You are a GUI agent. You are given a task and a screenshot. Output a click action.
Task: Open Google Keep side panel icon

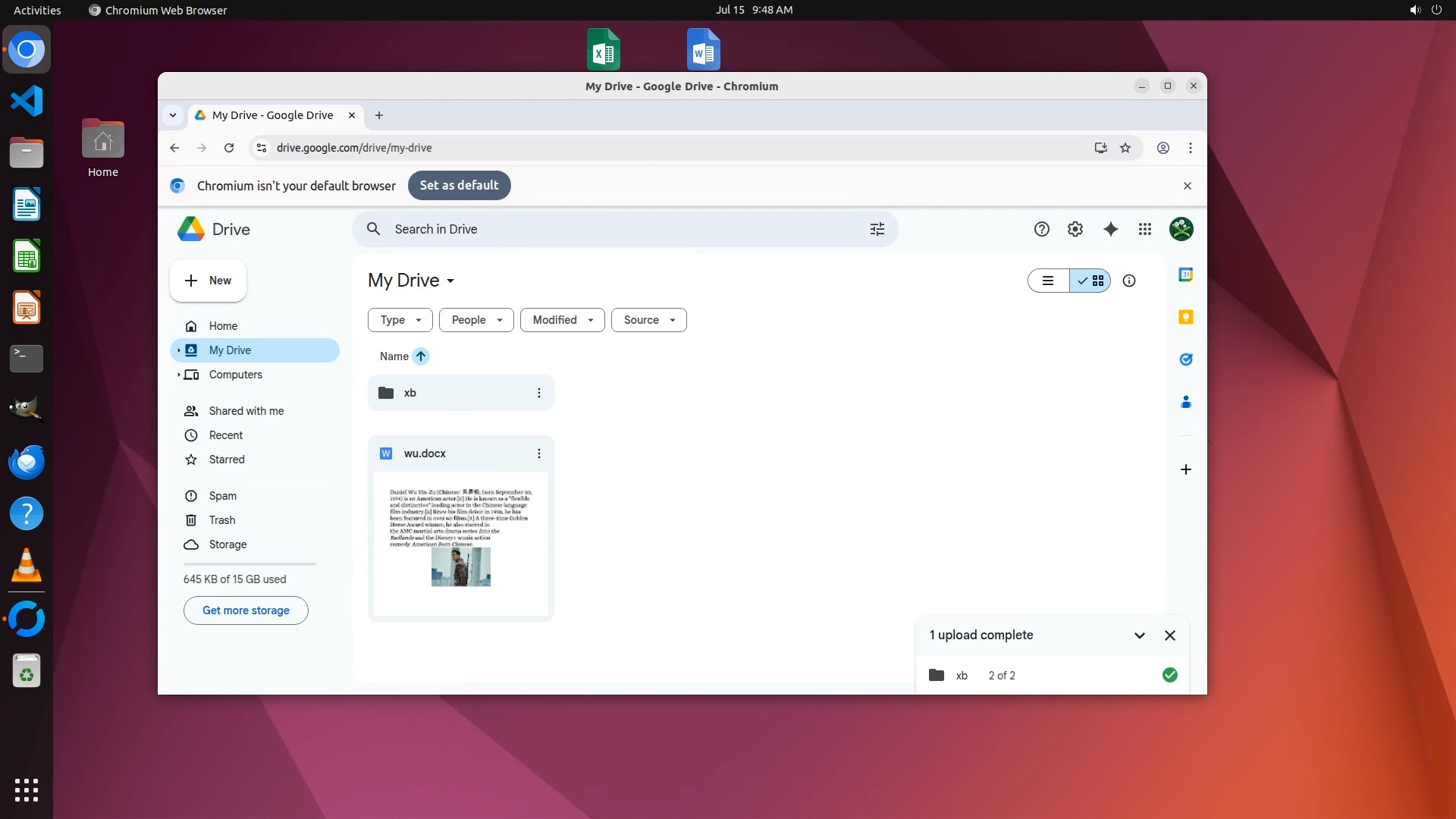[x=1185, y=317]
